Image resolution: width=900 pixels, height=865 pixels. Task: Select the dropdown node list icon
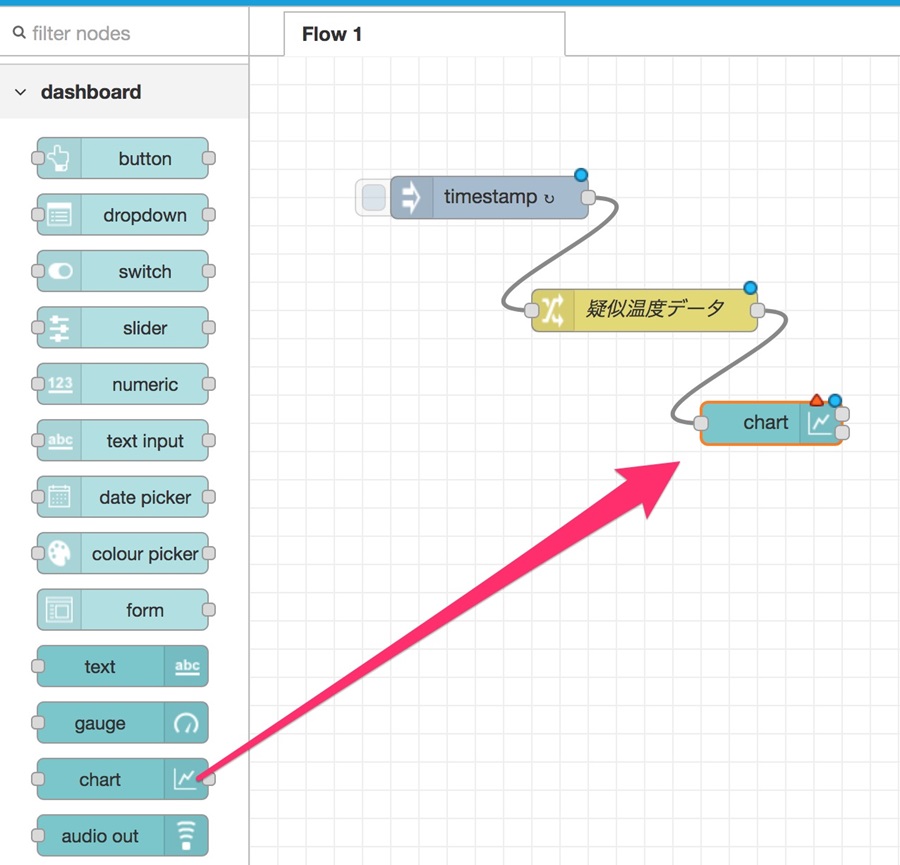click(x=59, y=215)
